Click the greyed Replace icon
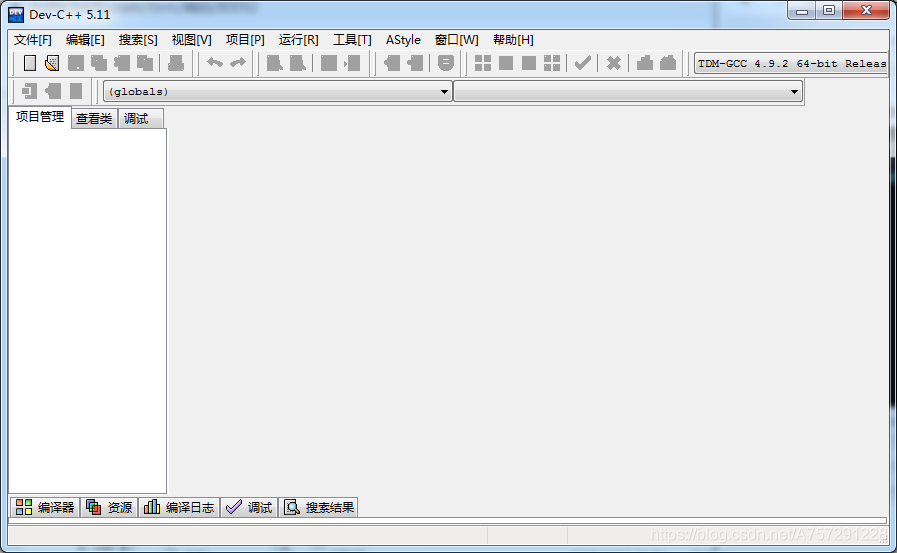The image size is (897, 553). (x=297, y=62)
